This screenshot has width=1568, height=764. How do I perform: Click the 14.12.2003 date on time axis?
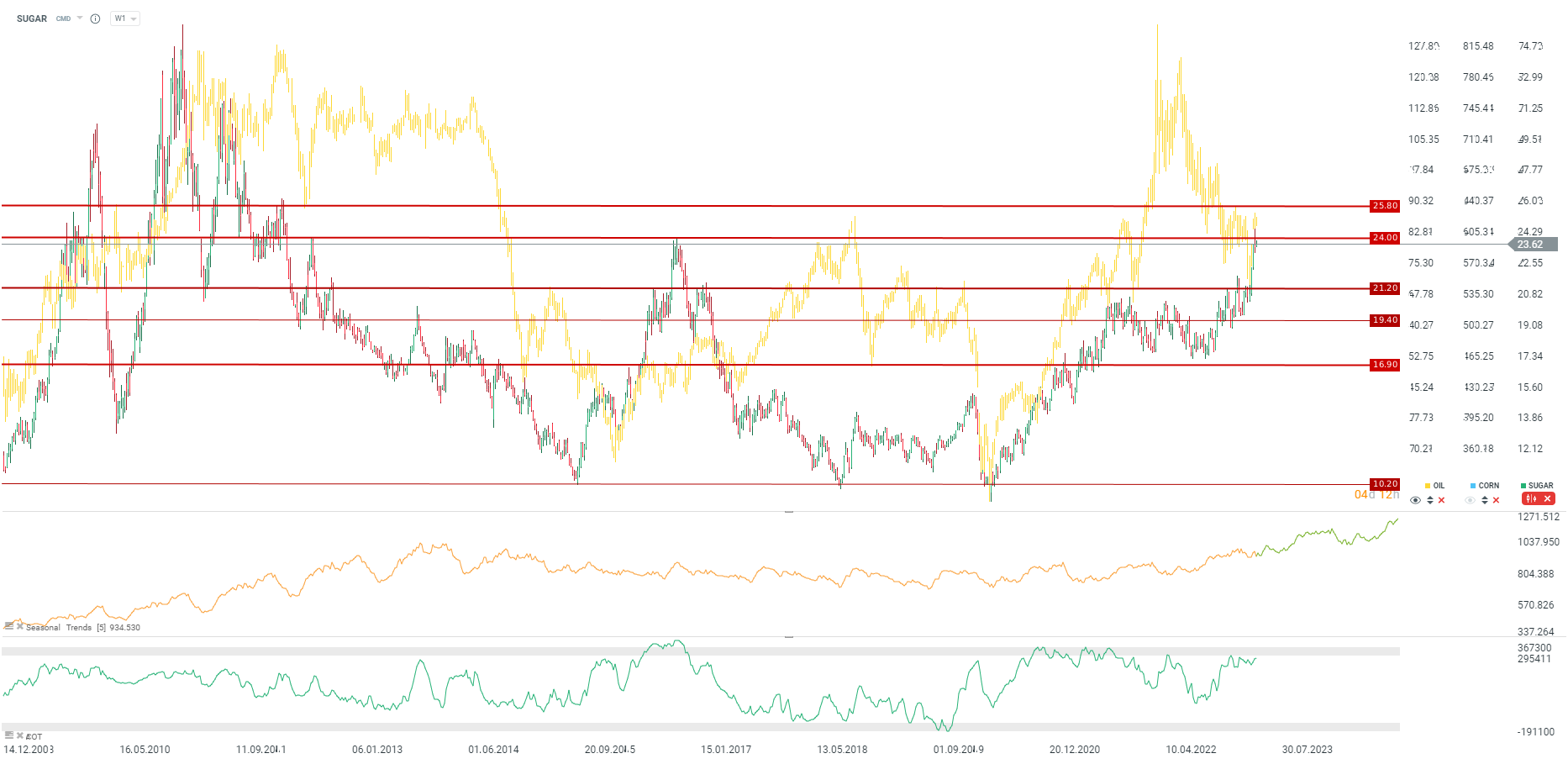[x=29, y=750]
